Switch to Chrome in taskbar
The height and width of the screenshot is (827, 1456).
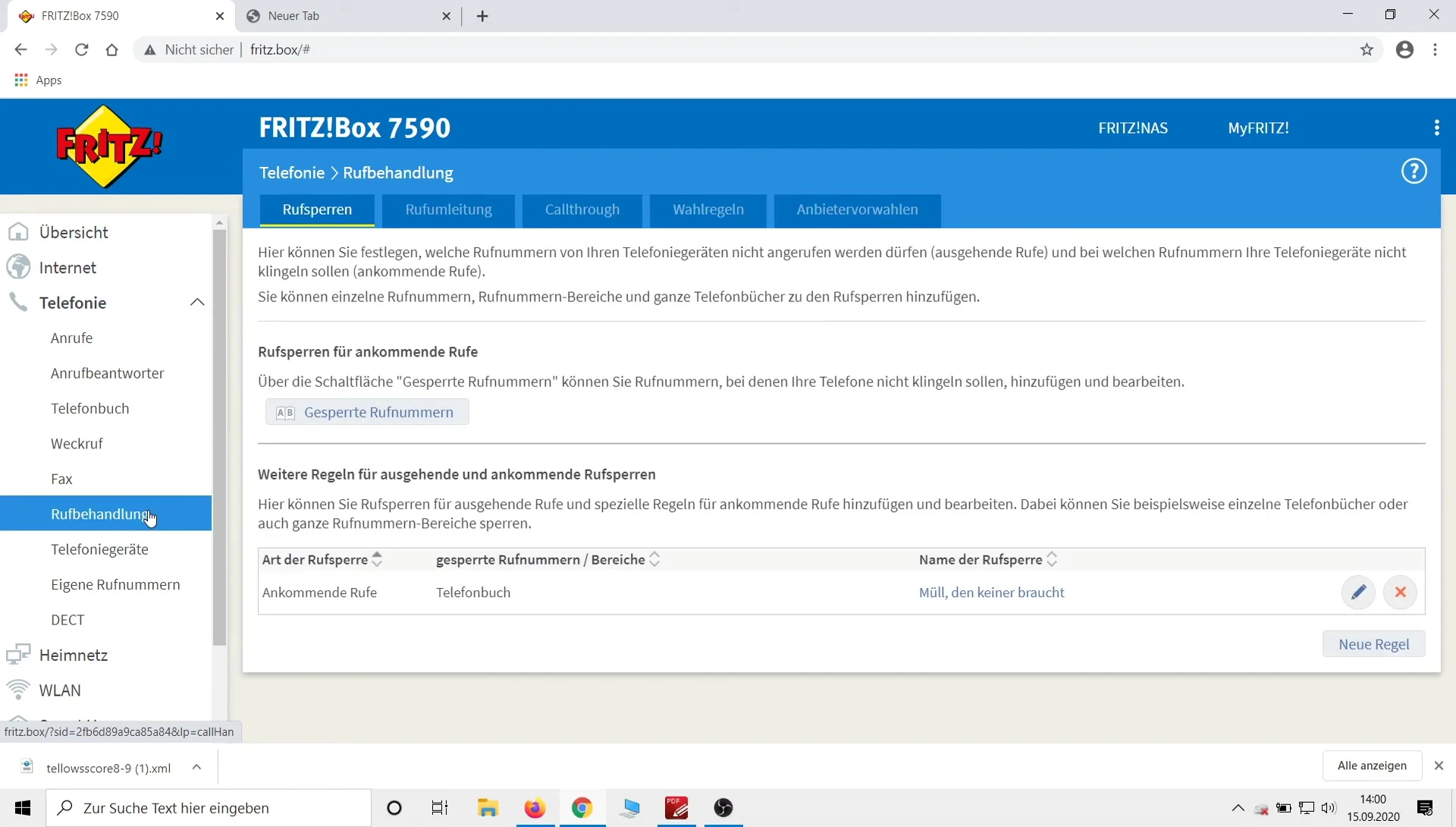pos(582,808)
